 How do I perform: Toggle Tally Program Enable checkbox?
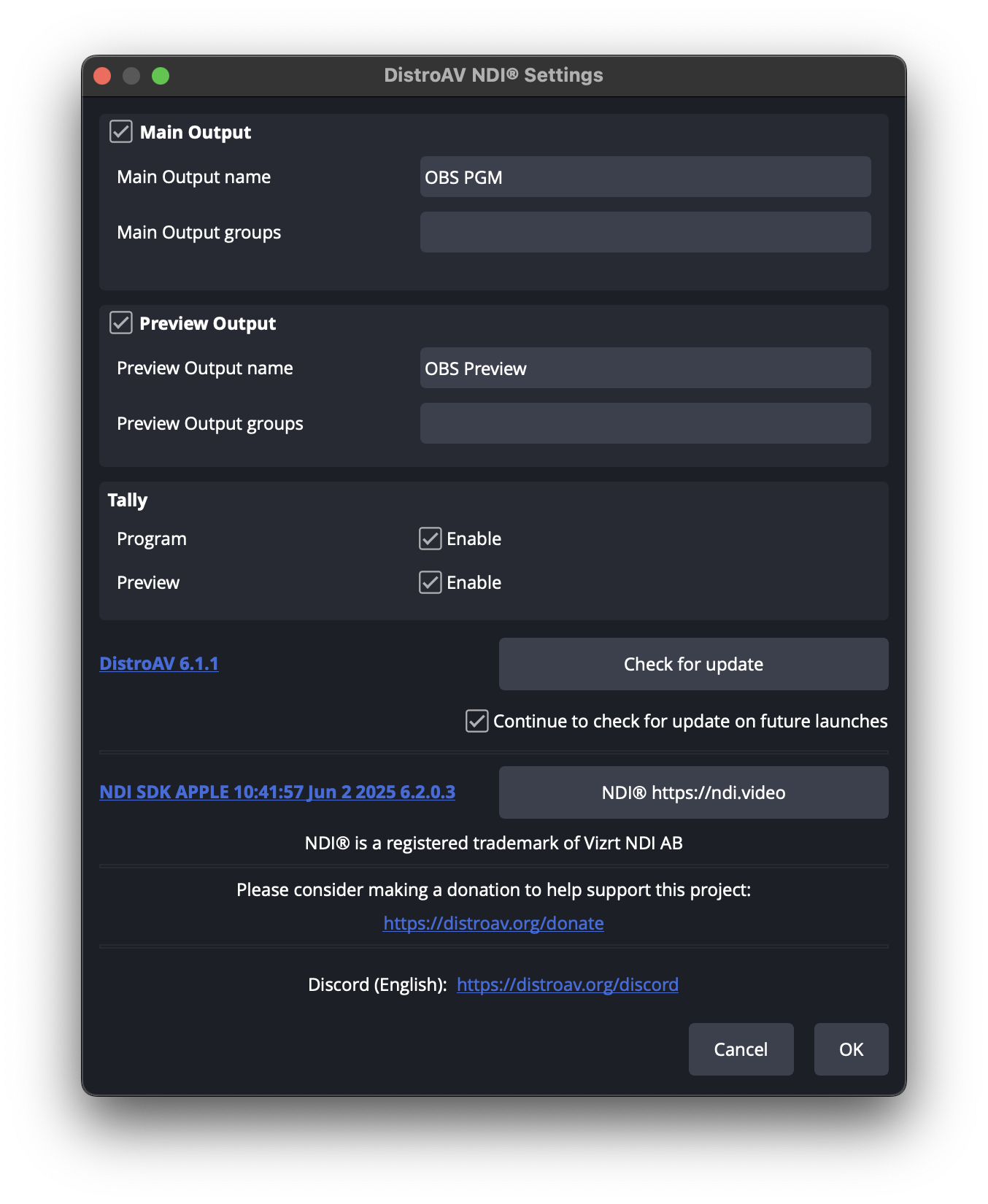(431, 539)
